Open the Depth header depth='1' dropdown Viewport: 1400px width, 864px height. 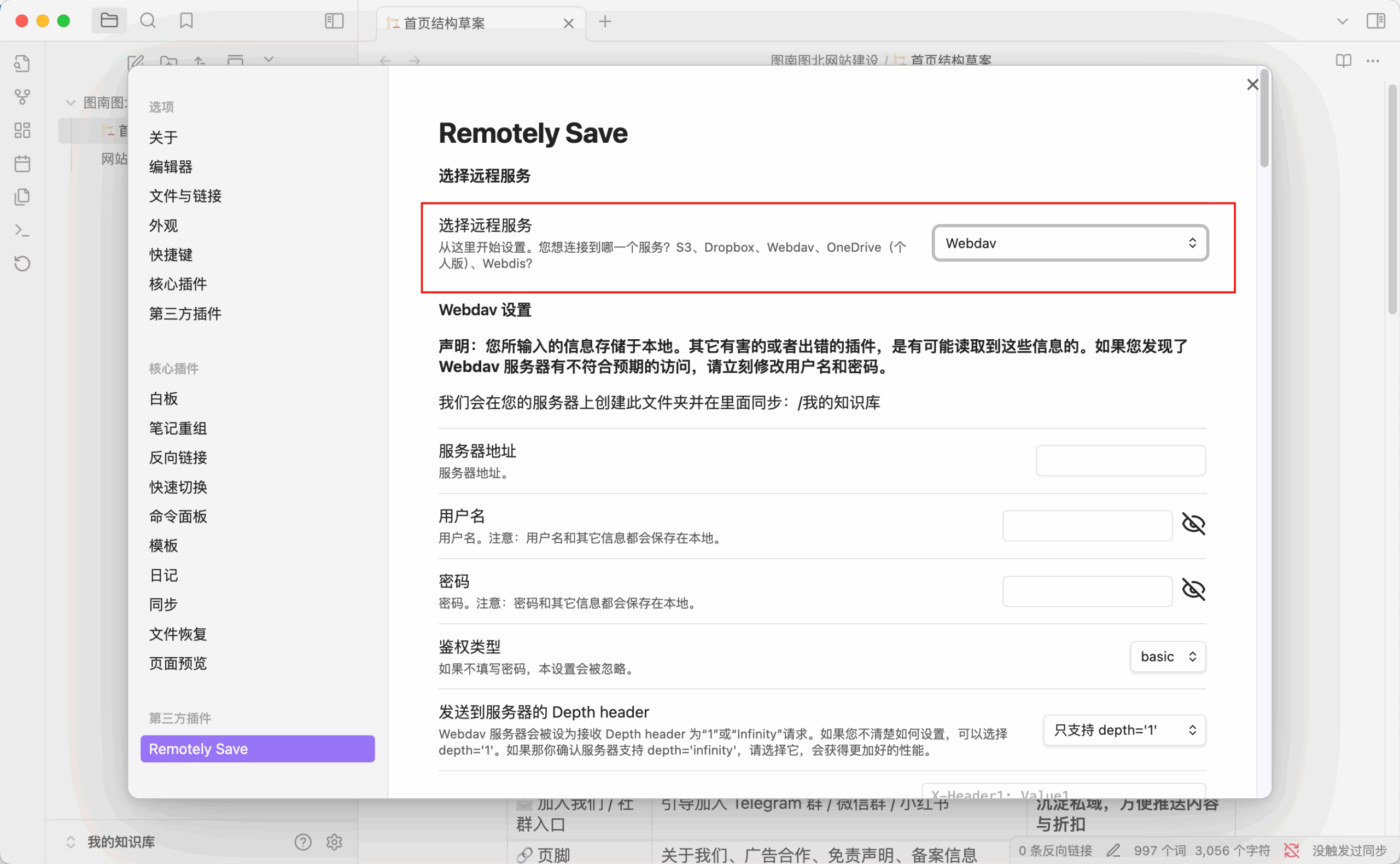[x=1124, y=730]
